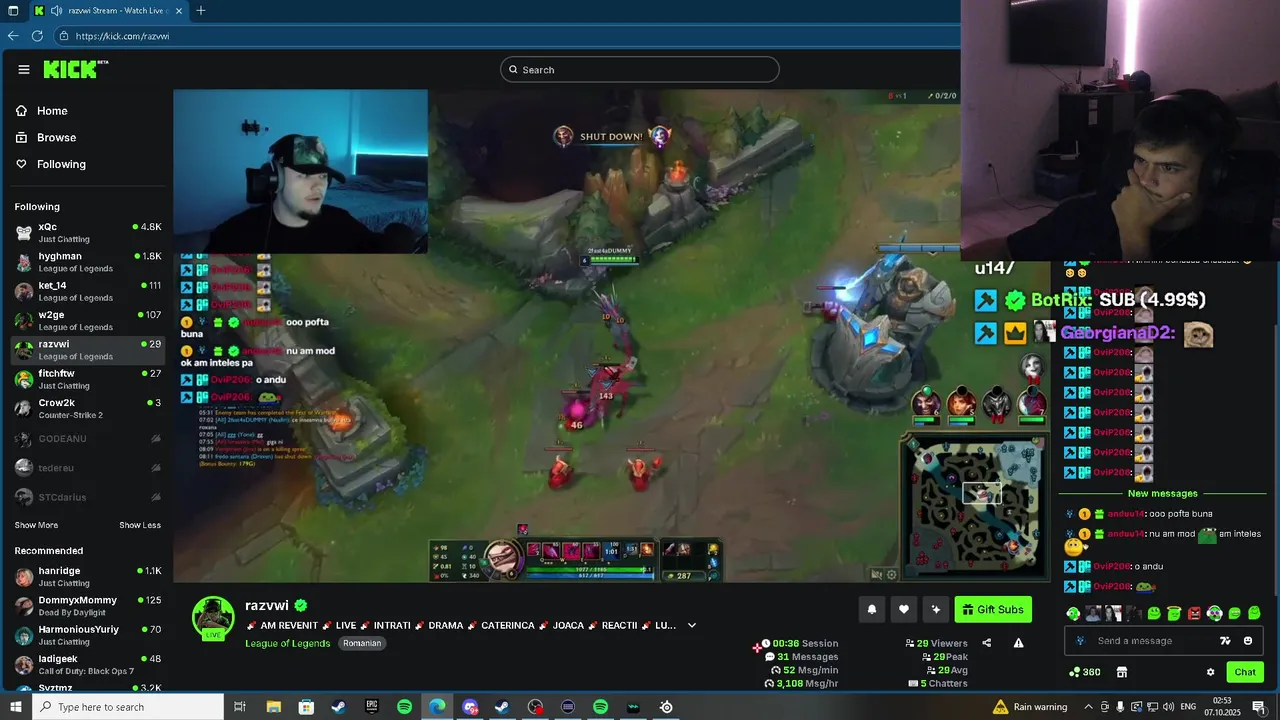The width and height of the screenshot is (1280, 720).
Task: Open recommended HarmoniousYuriy channel
Action: 88,635
